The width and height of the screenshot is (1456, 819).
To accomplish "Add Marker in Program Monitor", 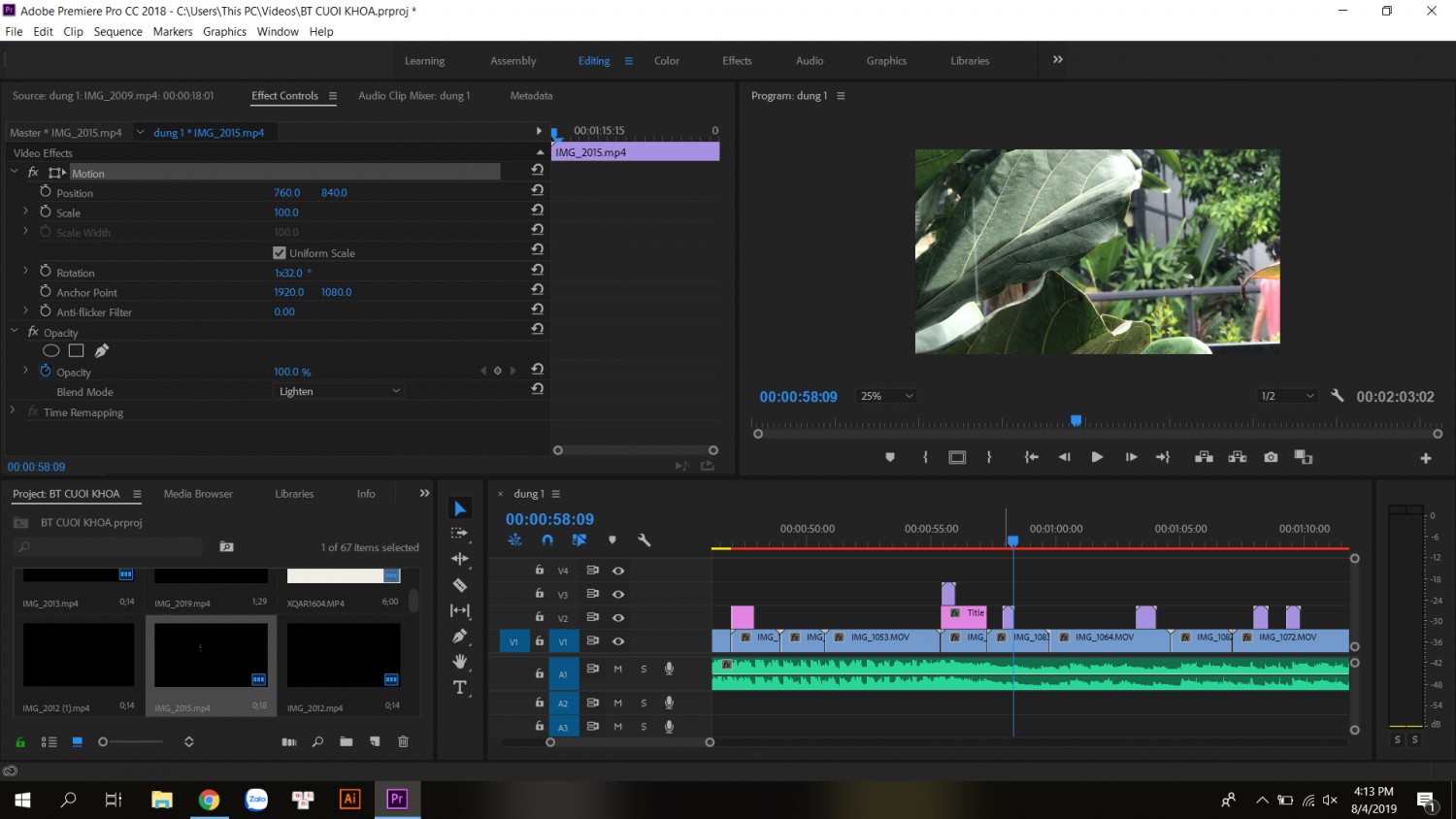I will (x=890, y=457).
